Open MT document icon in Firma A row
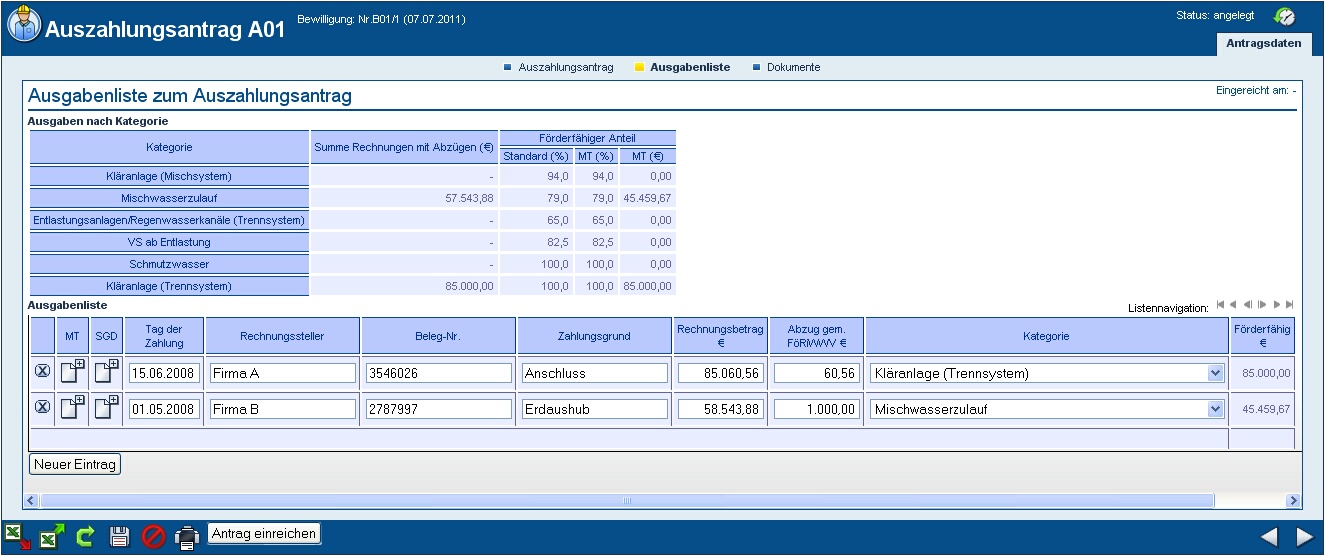Image resolution: width=1325 pixels, height=556 pixels. (72, 372)
